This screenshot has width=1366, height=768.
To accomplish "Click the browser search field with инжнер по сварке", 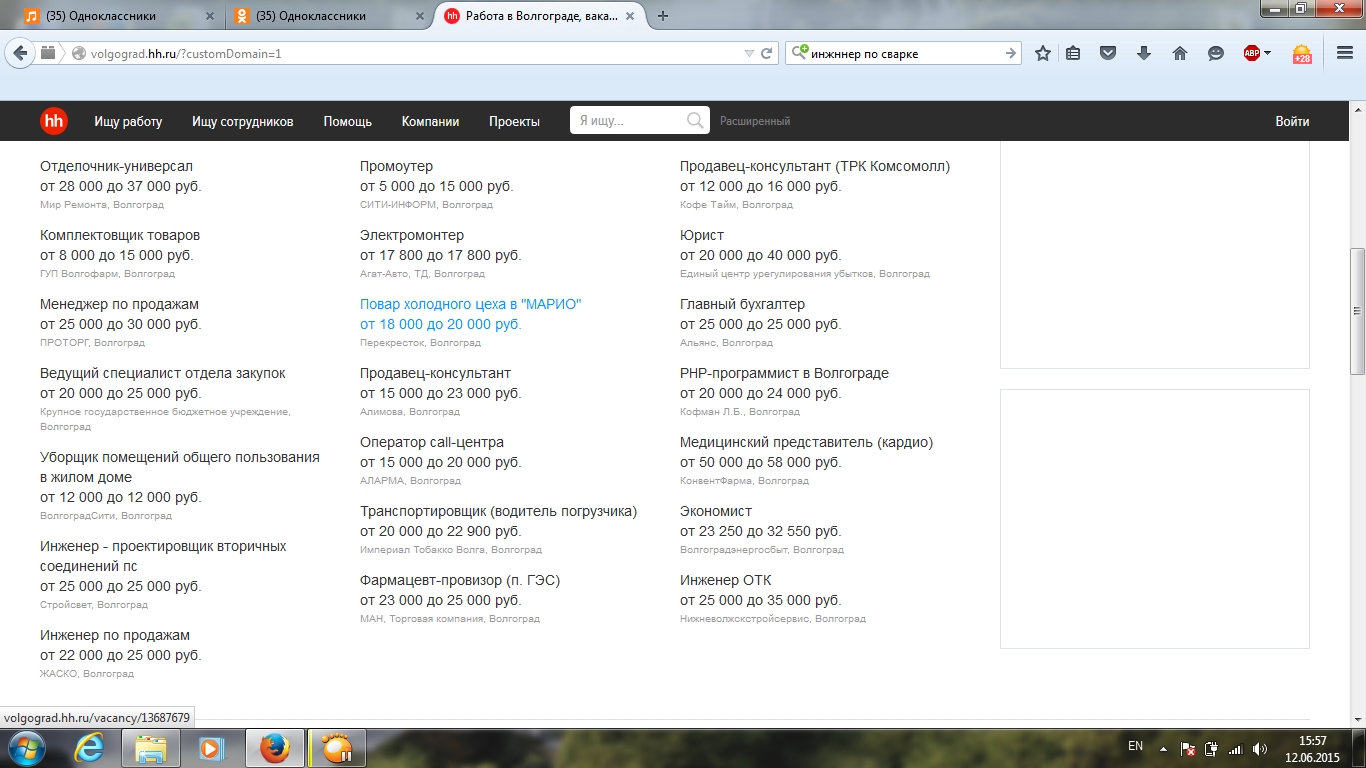I will (x=905, y=54).
